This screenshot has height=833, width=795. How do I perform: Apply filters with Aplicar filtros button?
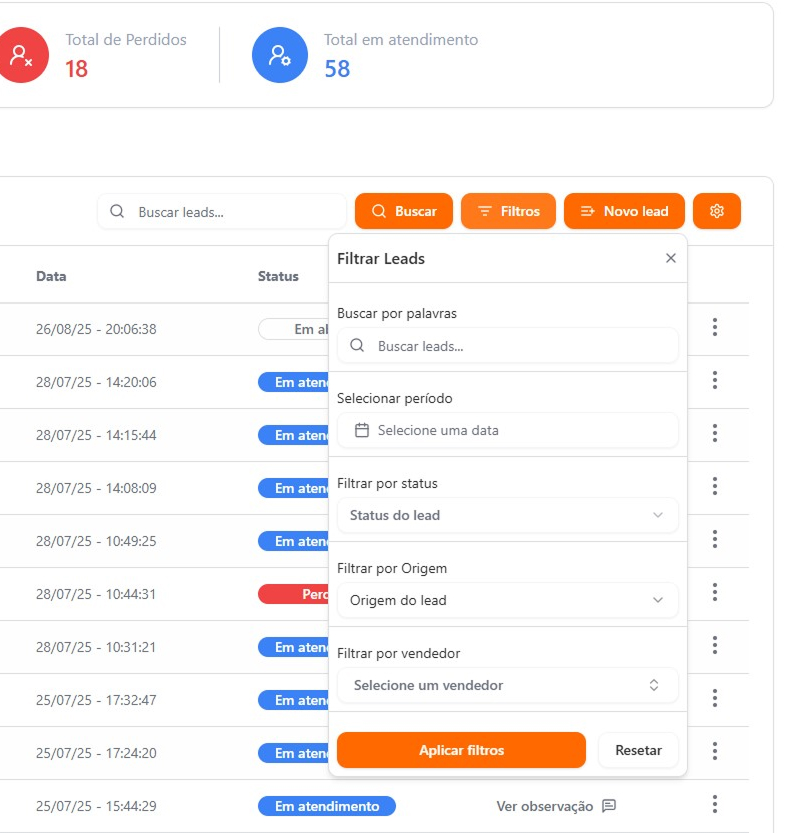(x=461, y=750)
